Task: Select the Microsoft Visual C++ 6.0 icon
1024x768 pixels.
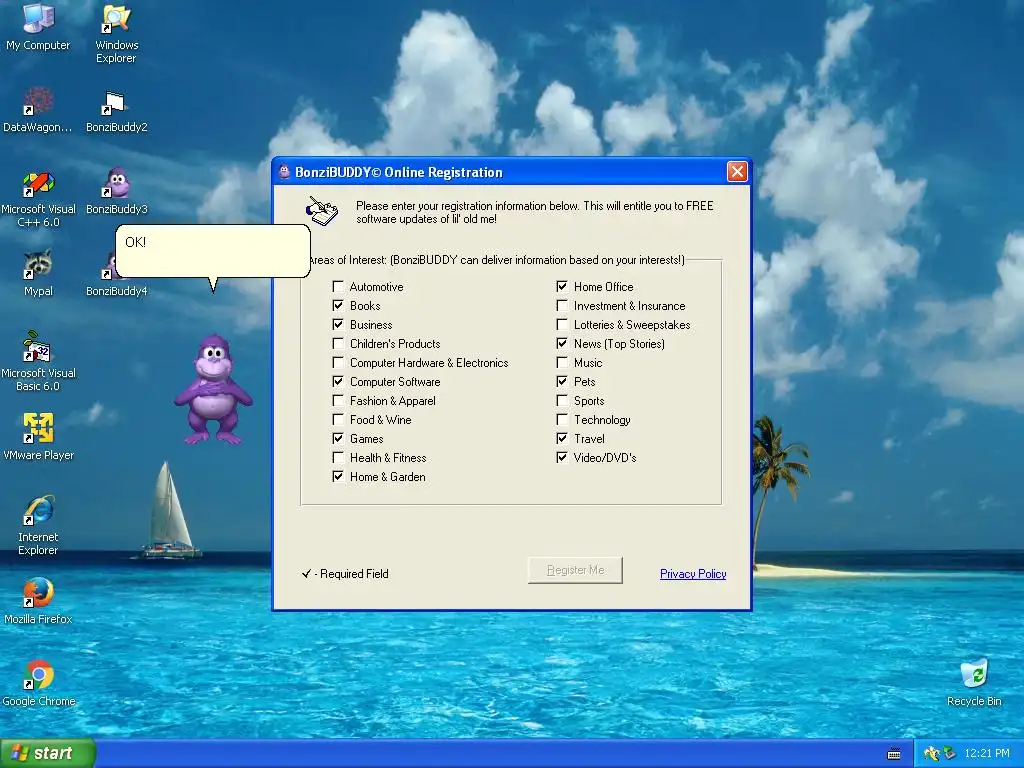Action: click(38, 199)
